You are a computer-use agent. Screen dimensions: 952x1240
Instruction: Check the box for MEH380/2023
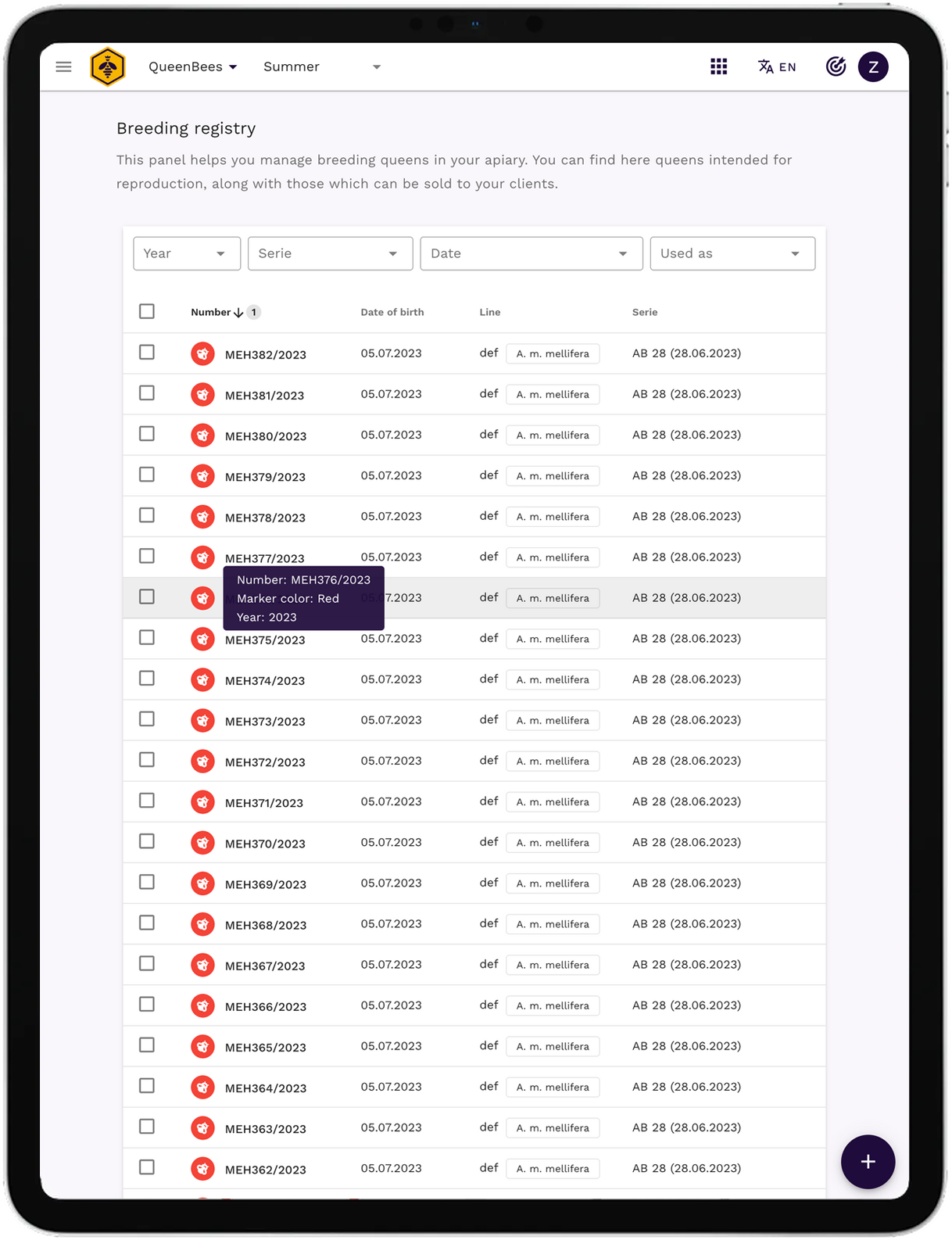pos(147,435)
